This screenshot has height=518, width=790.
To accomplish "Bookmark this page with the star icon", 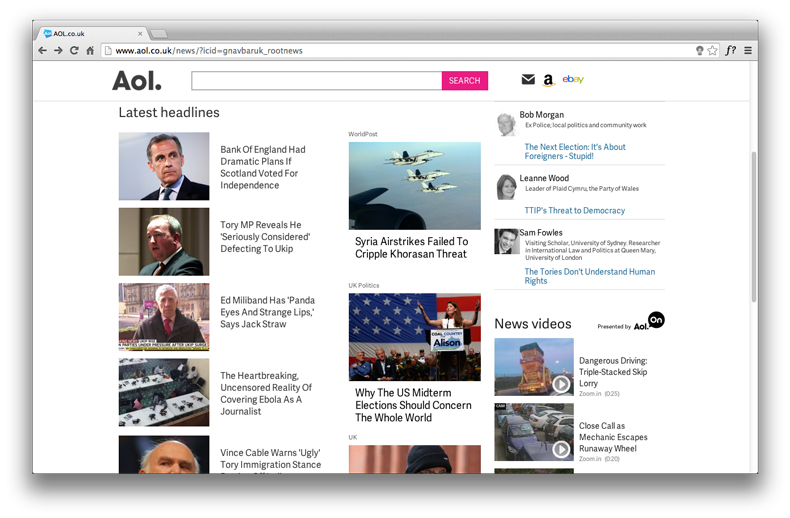I will coord(713,50).
